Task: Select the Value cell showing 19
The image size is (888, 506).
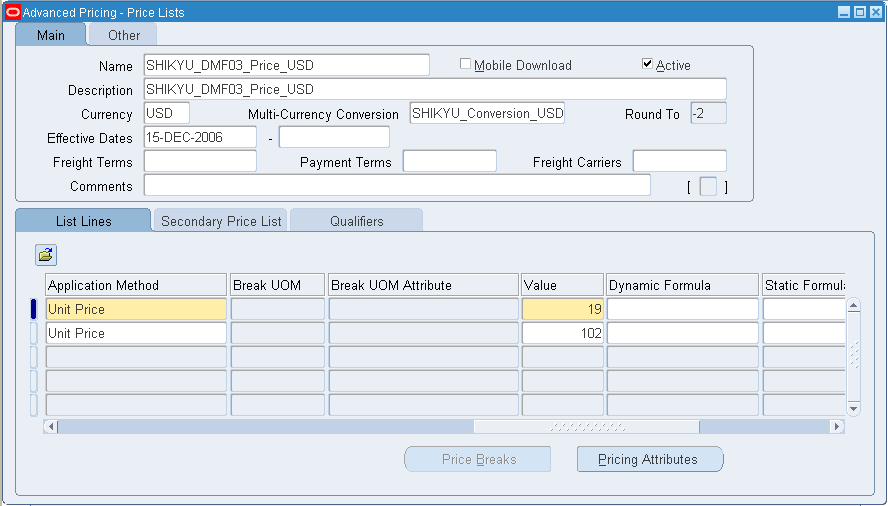Action: pyautogui.click(x=563, y=309)
